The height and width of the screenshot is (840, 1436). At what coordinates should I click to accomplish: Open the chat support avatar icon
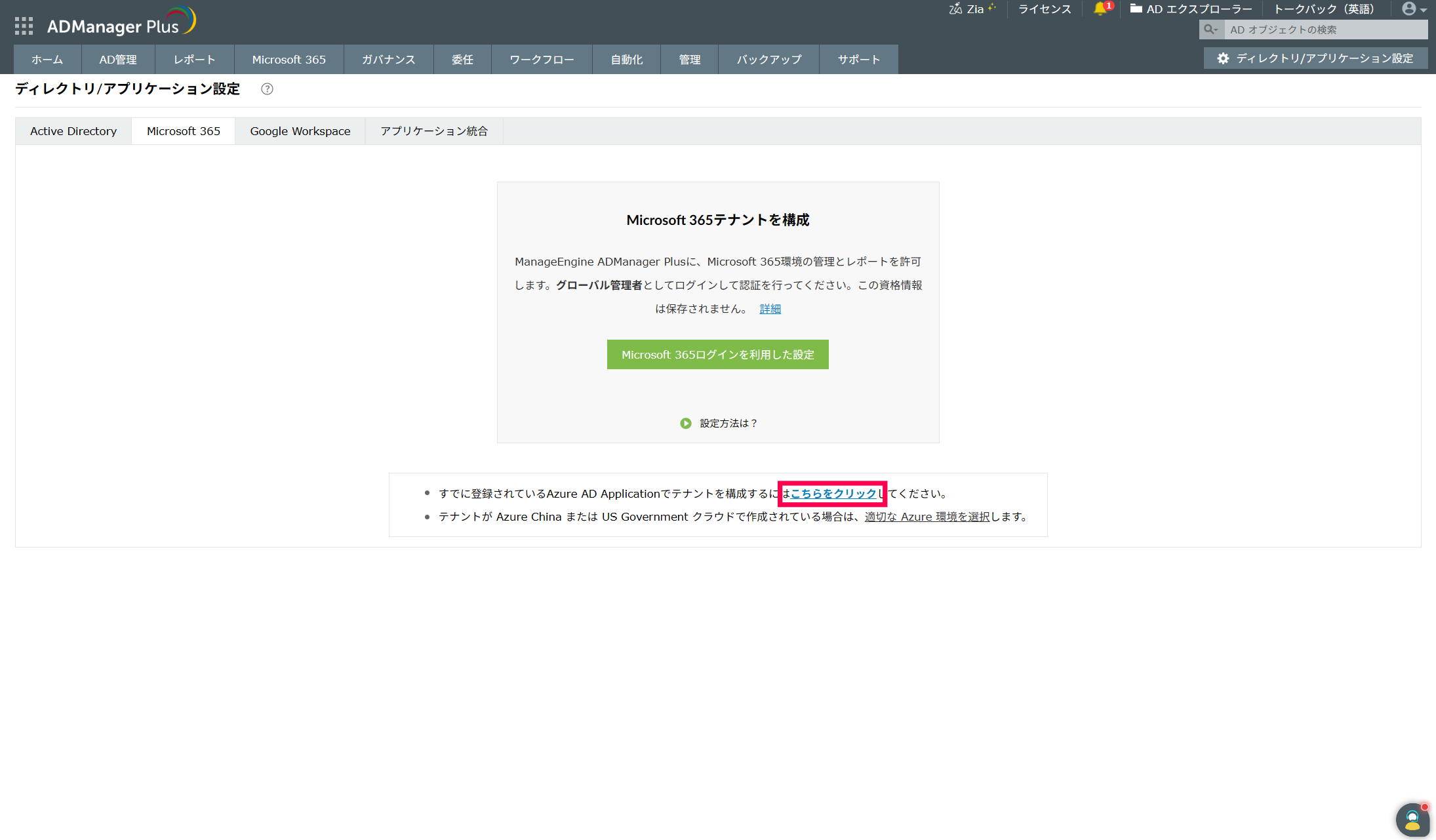(1412, 820)
